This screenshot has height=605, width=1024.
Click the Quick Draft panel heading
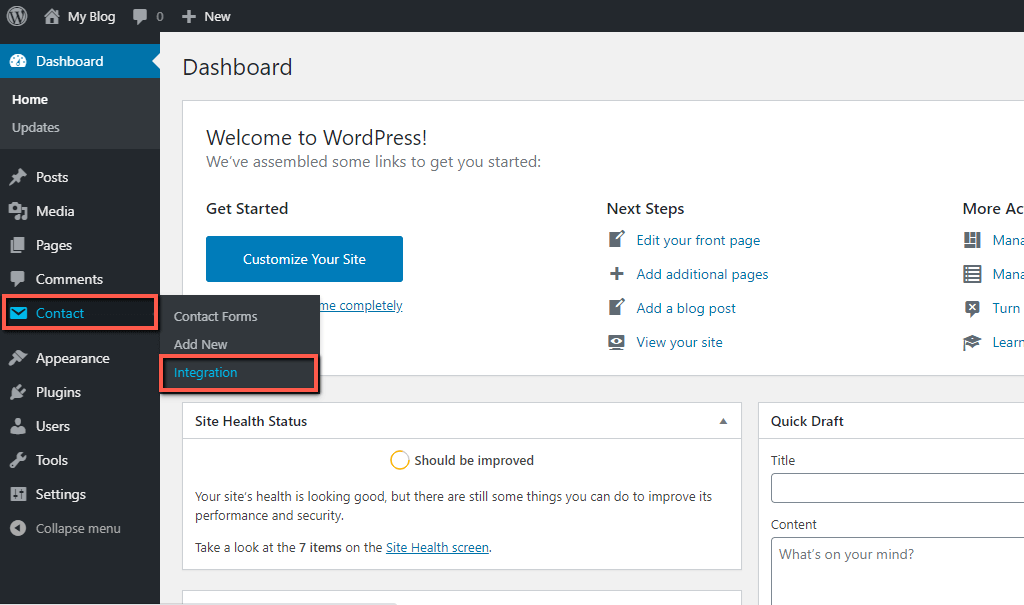tap(807, 421)
